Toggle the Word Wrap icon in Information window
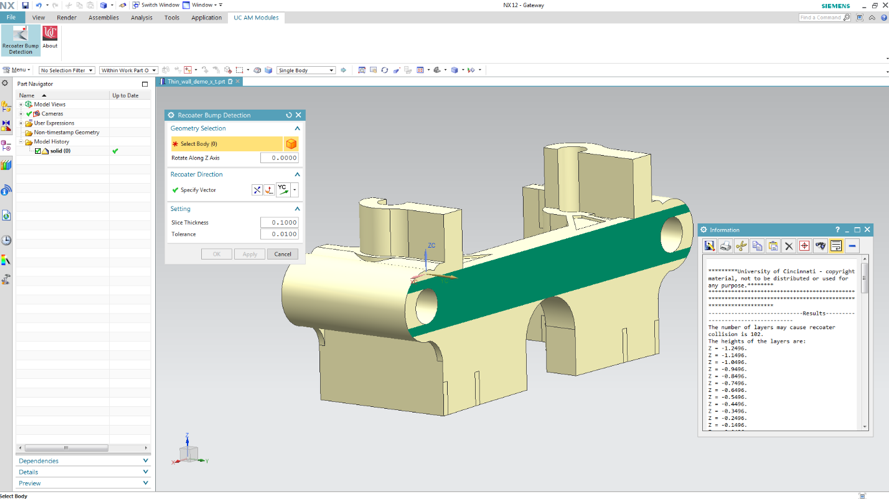The image size is (889, 499). [x=836, y=246]
